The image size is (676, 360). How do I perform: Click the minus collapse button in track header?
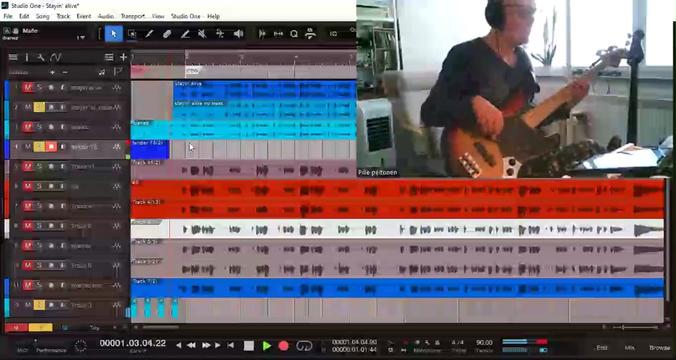tap(65, 72)
